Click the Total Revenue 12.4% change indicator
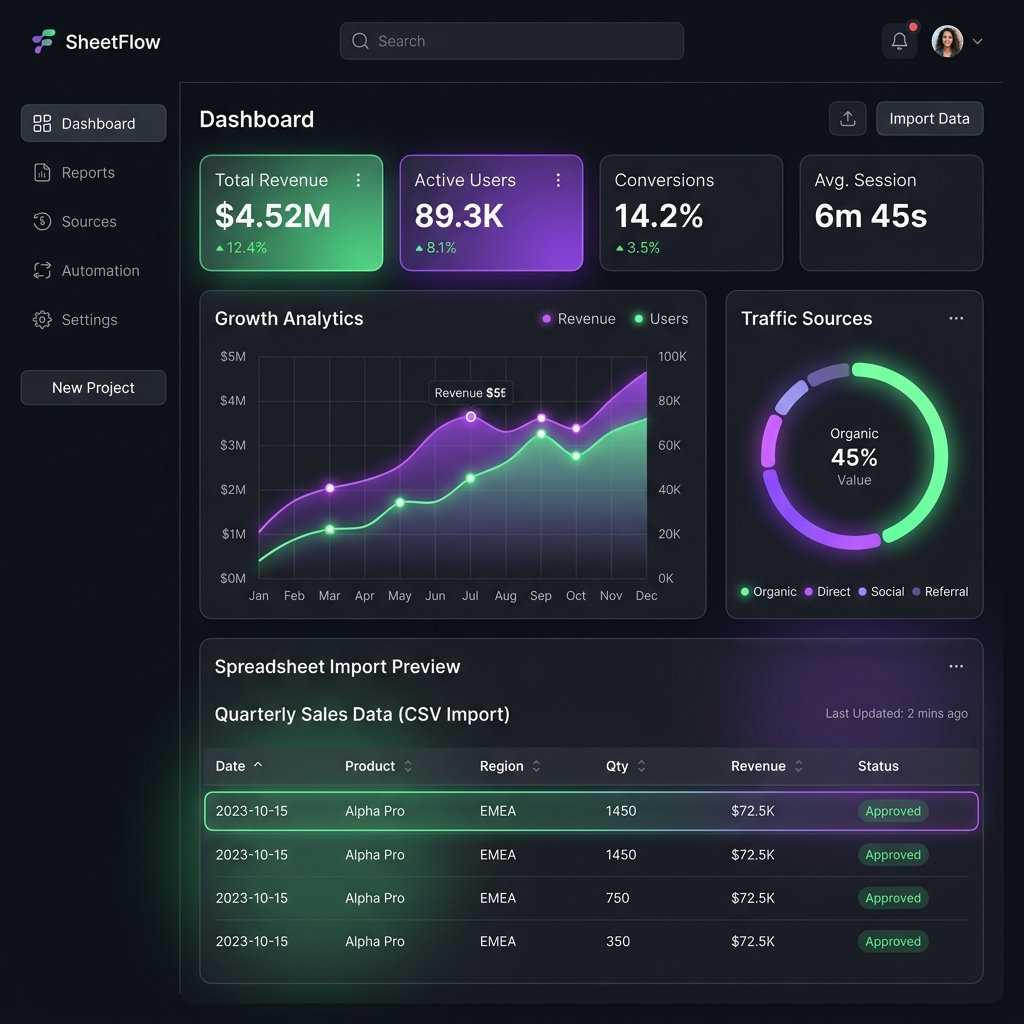Viewport: 1024px width, 1024px height. pyautogui.click(x=241, y=248)
